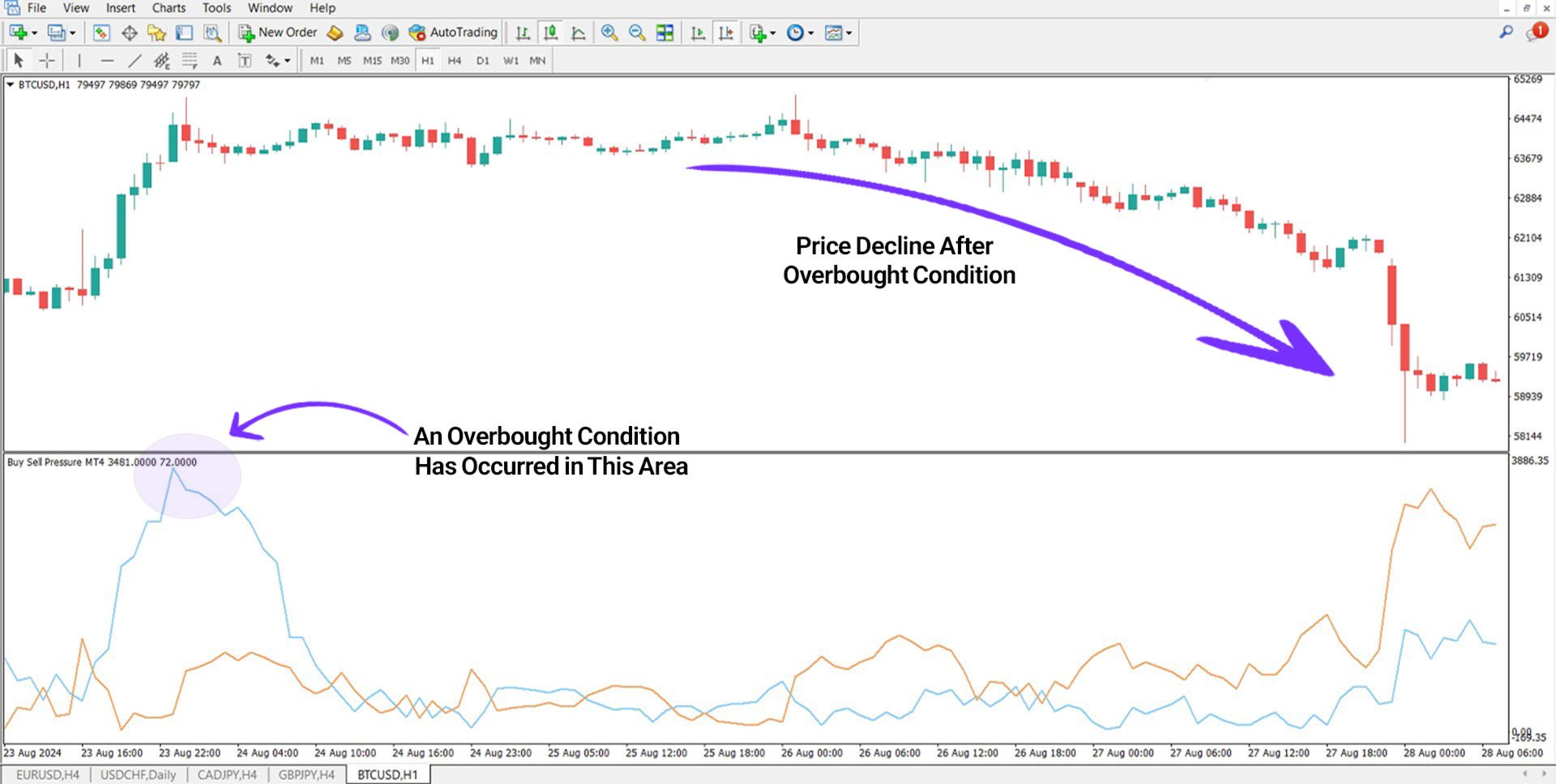This screenshot has height=784, width=1556.
Task: Open the File menu
Action: pyautogui.click(x=36, y=8)
